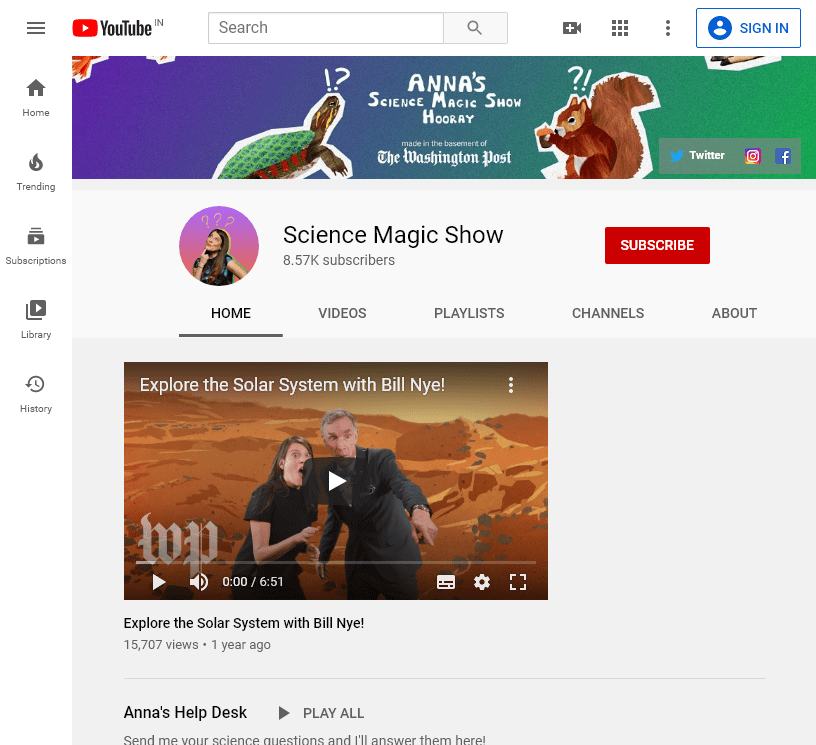Select the HOME channel tab
The height and width of the screenshot is (745, 816).
pos(231,313)
